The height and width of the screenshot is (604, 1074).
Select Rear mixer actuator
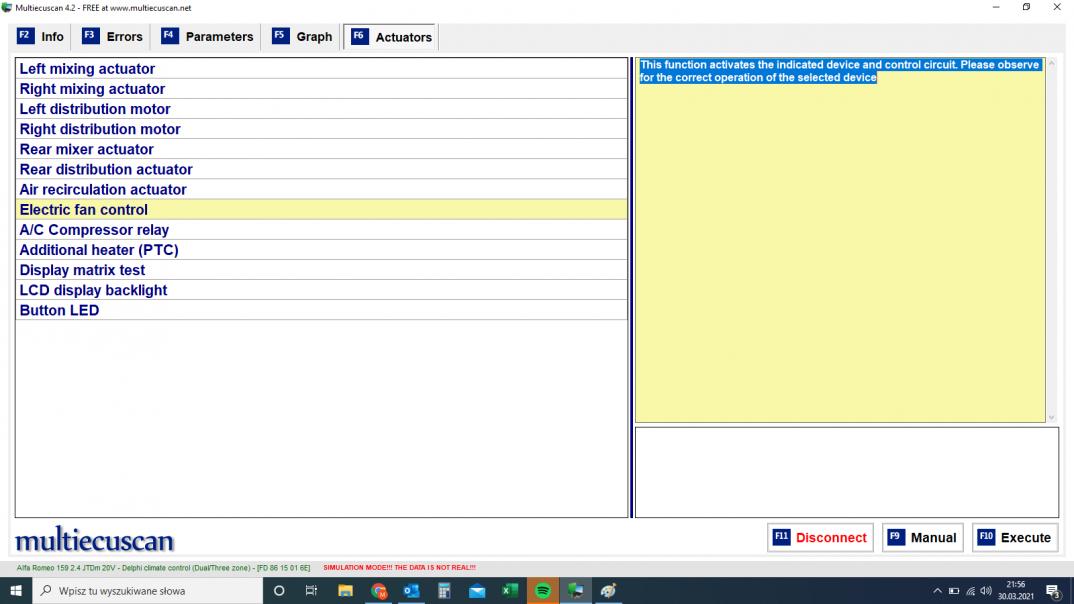click(321, 149)
